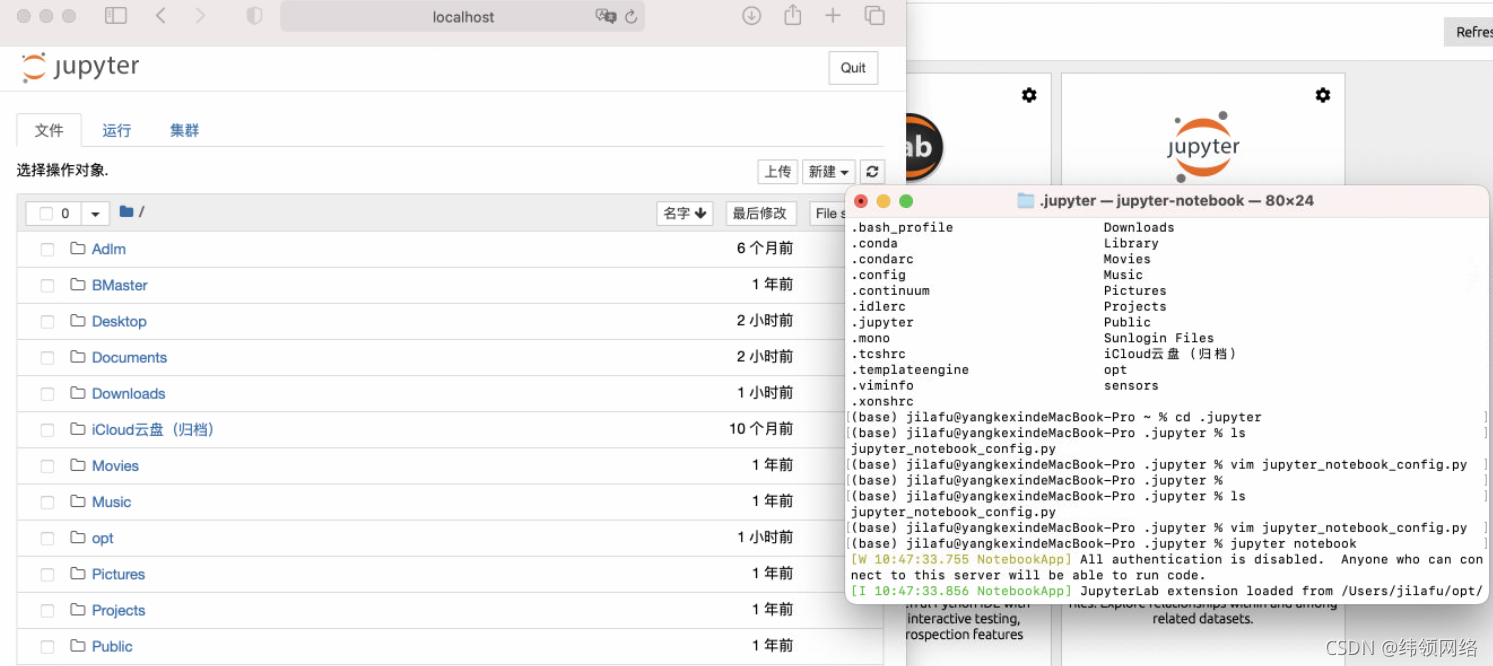Open gear settings on JupyterLab card
Image resolution: width=1493 pixels, height=666 pixels.
pyautogui.click(x=1029, y=95)
